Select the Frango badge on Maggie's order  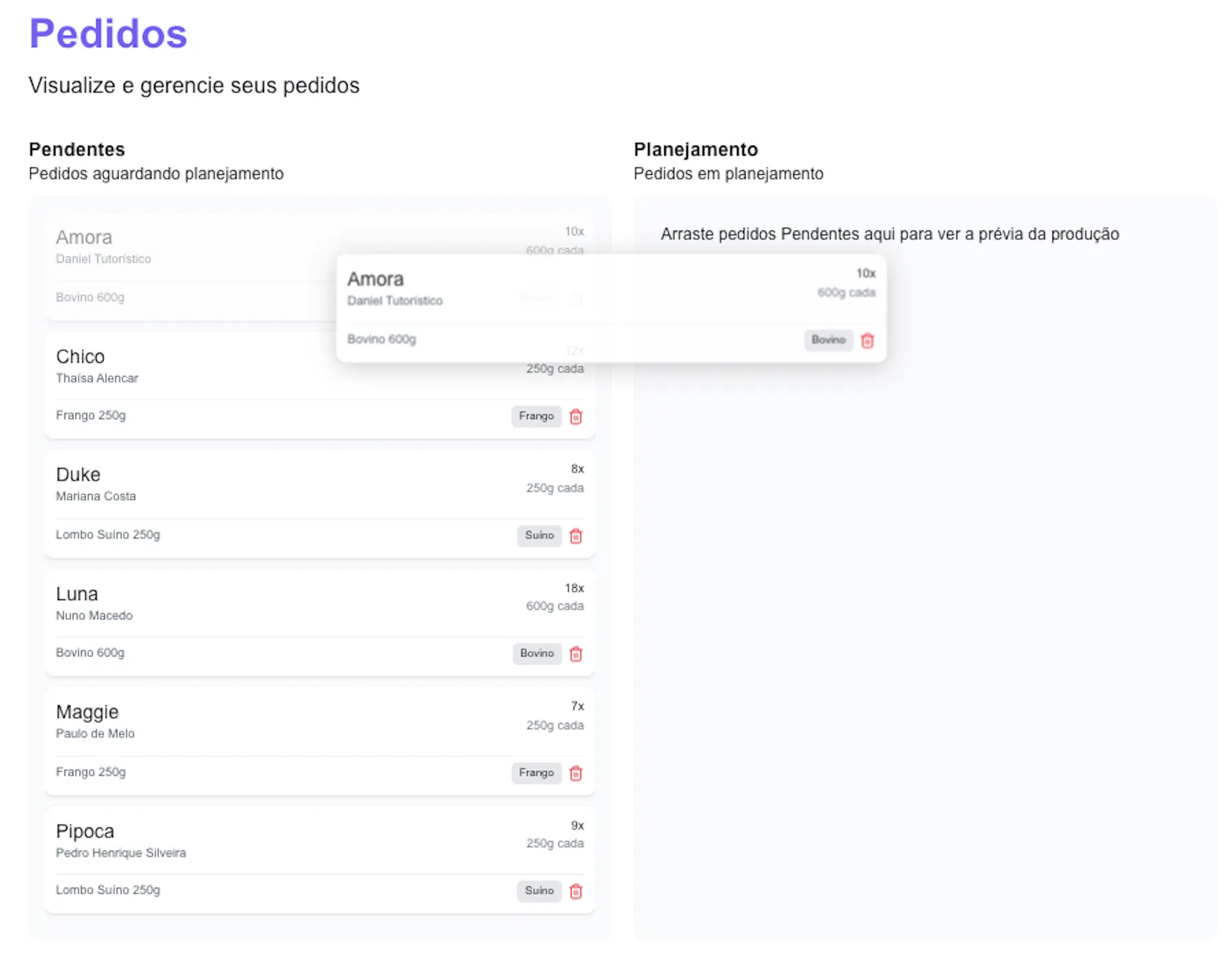click(537, 773)
